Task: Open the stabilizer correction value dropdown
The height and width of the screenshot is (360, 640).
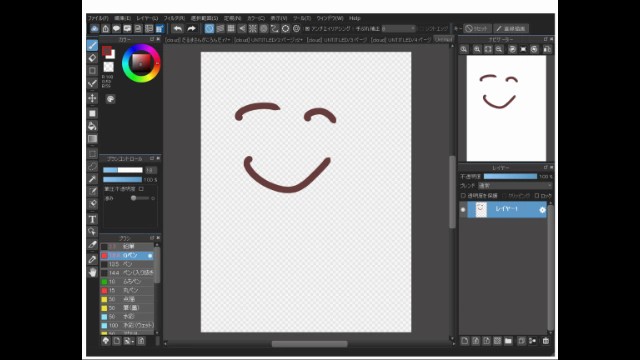Action: (x=399, y=29)
